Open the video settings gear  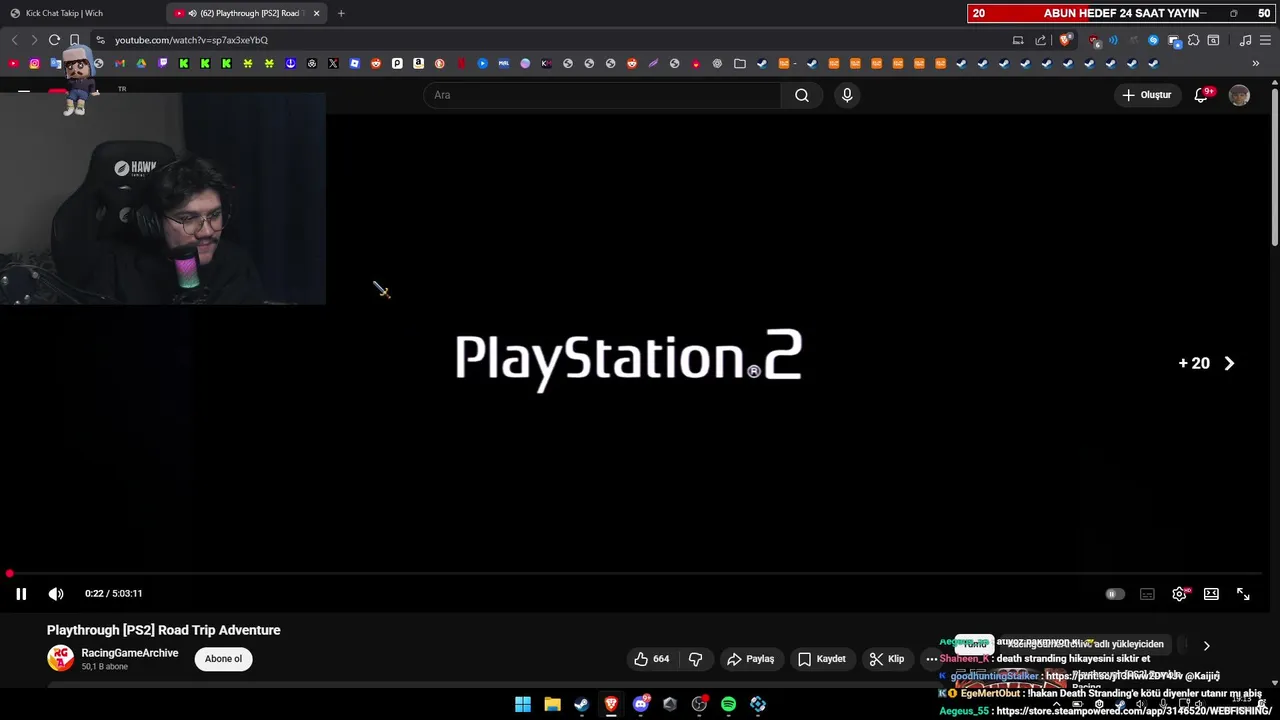(x=1179, y=594)
